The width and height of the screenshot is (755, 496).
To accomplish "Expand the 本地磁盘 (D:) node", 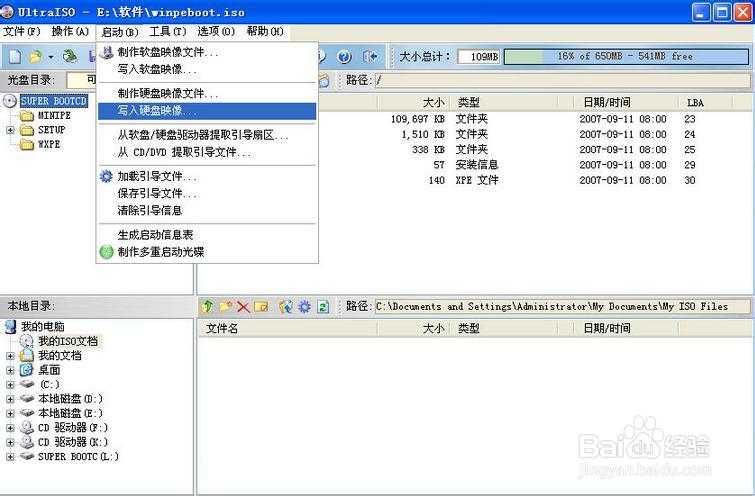I will point(10,399).
